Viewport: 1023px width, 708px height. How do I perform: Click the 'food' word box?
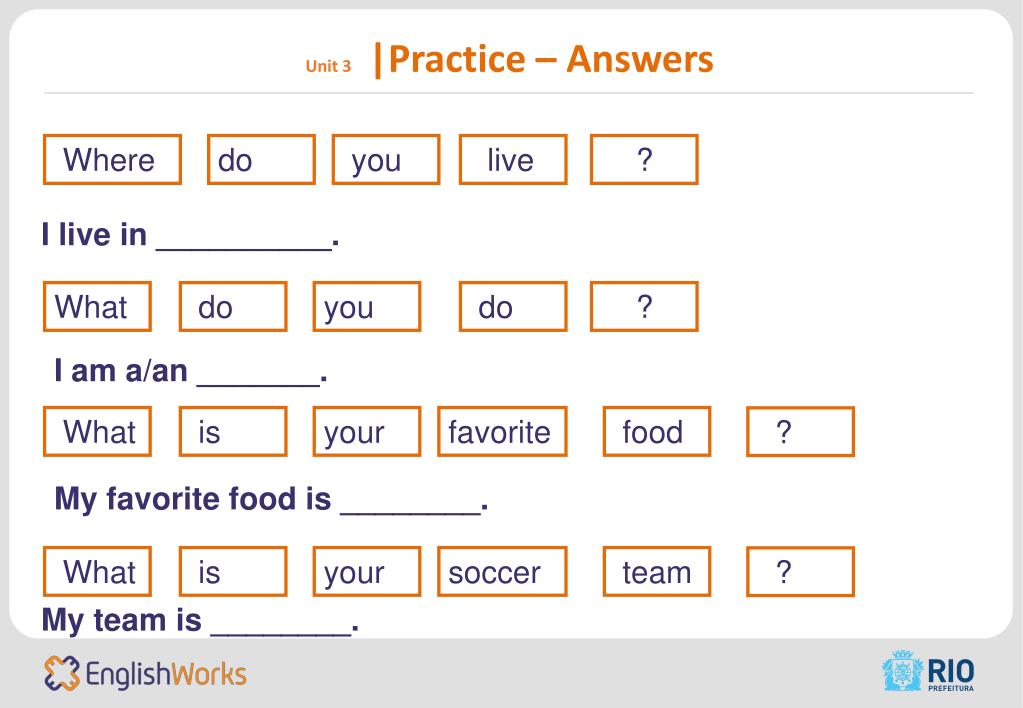point(656,431)
